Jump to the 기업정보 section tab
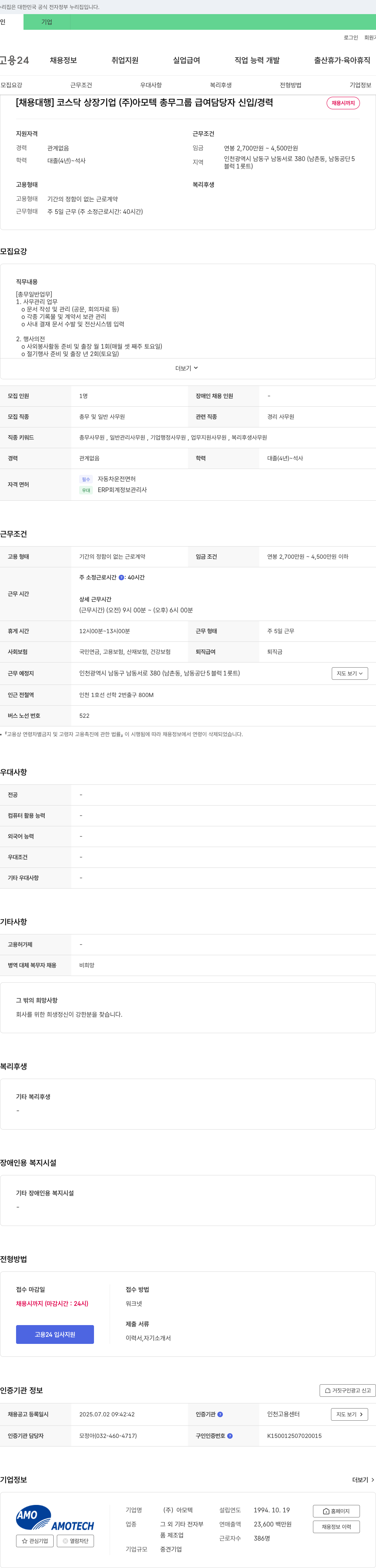 [x=360, y=85]
